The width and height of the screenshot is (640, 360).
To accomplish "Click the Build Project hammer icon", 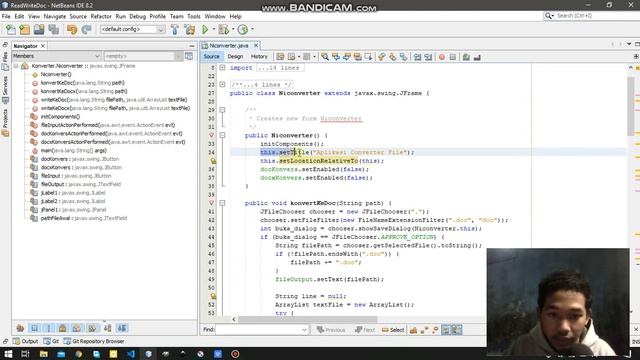I will 175,29.
